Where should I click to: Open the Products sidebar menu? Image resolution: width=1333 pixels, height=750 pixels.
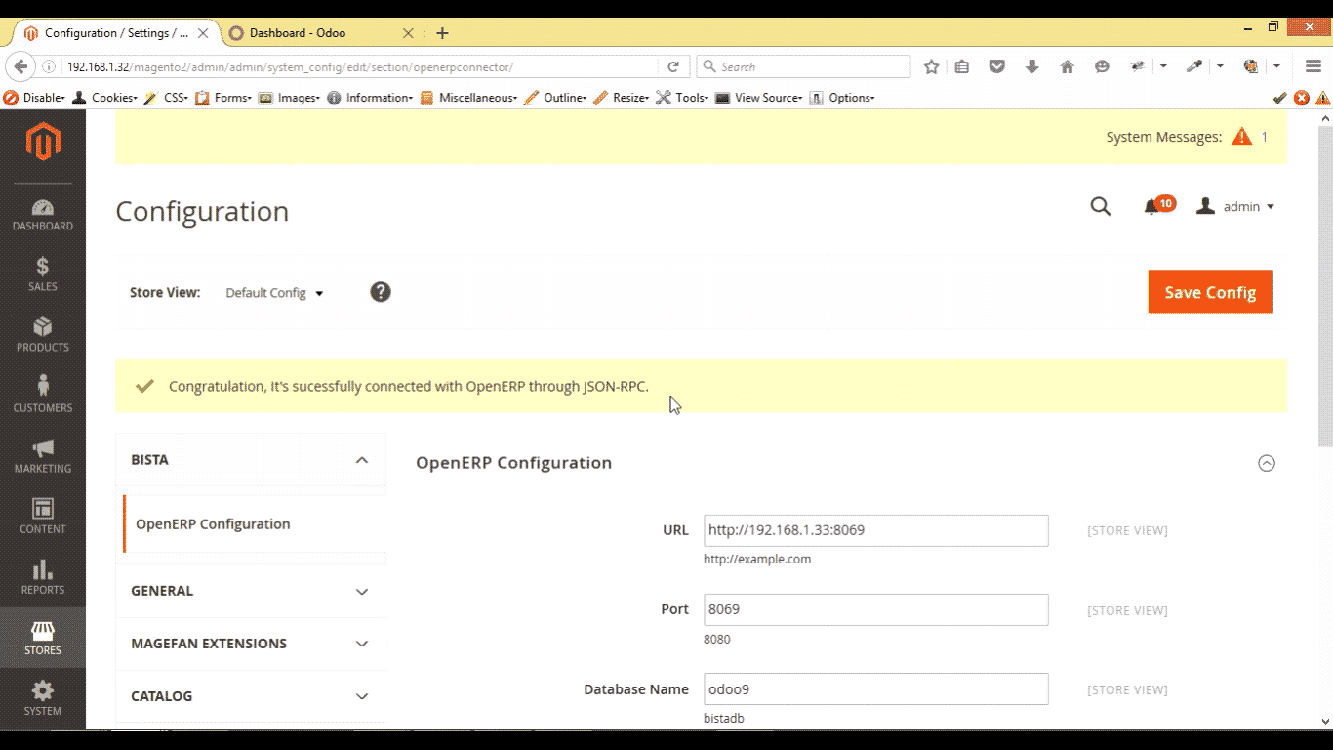43,334
